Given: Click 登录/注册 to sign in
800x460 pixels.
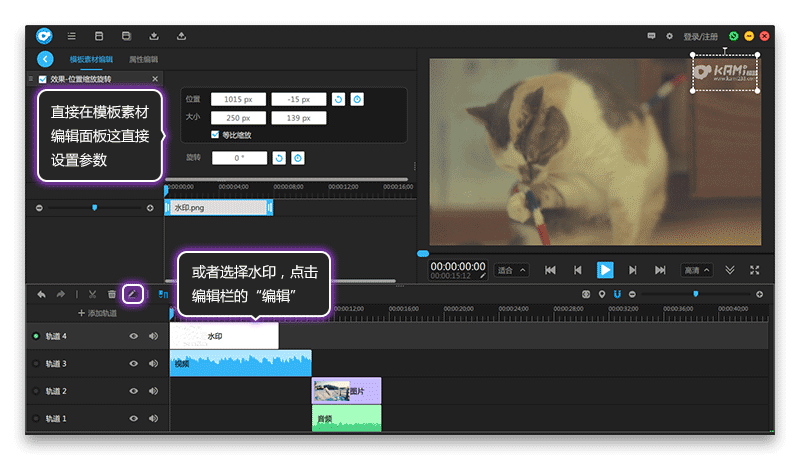Looking at the screenshot, I should point(701,37).
